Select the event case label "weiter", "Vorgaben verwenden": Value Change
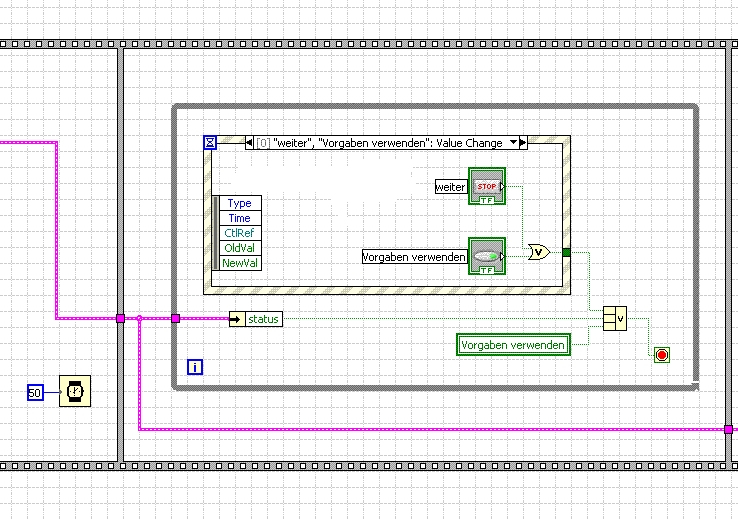The height and width of the screenshot is (519, 738). pyautogui.click(x=388, y=143)
